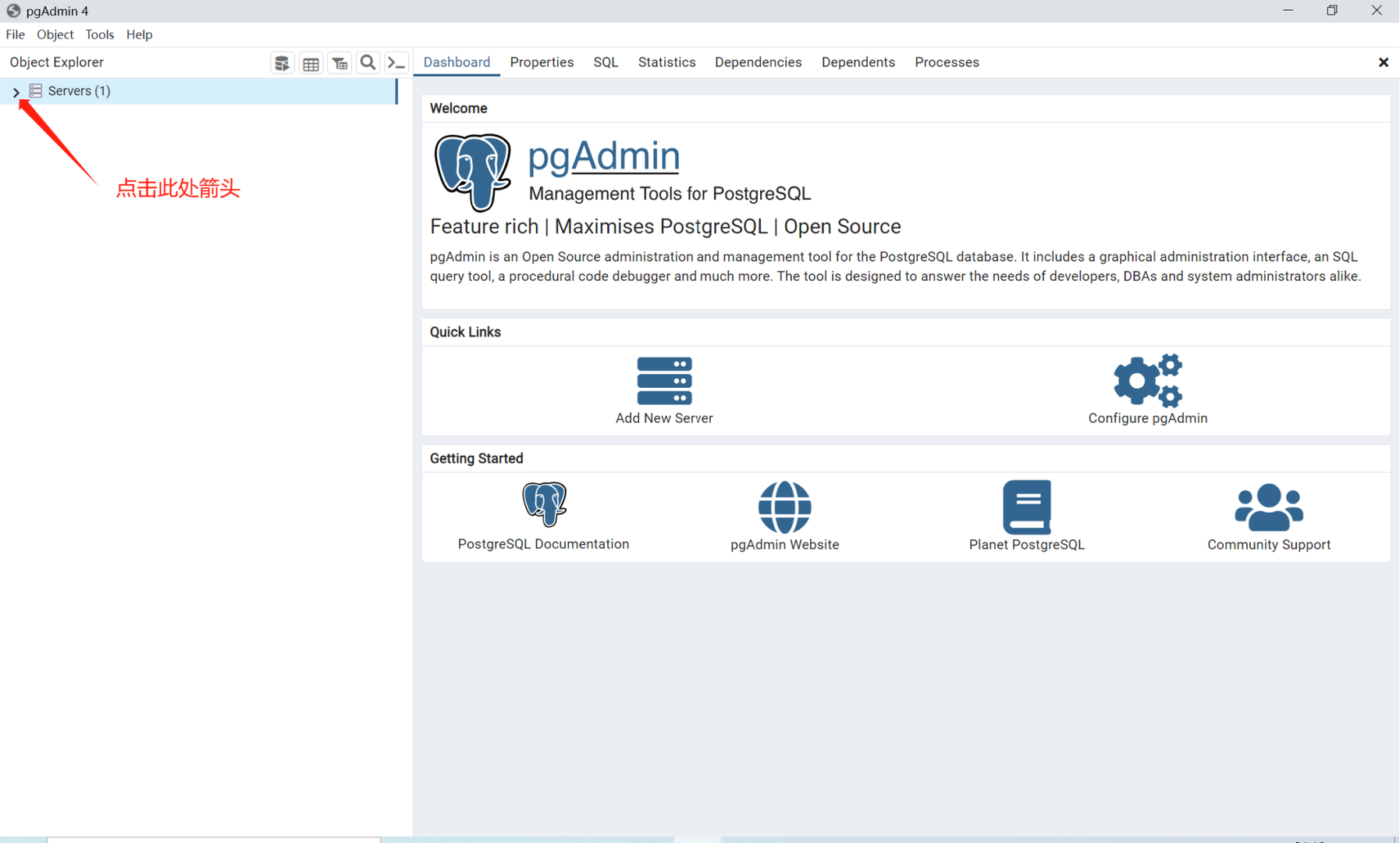
Task: Open the Tools menu
Action: point(99,34)
